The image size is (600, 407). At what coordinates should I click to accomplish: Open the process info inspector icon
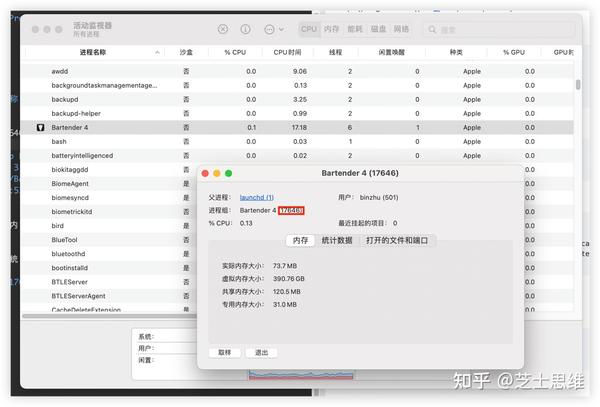click(245, 29)
